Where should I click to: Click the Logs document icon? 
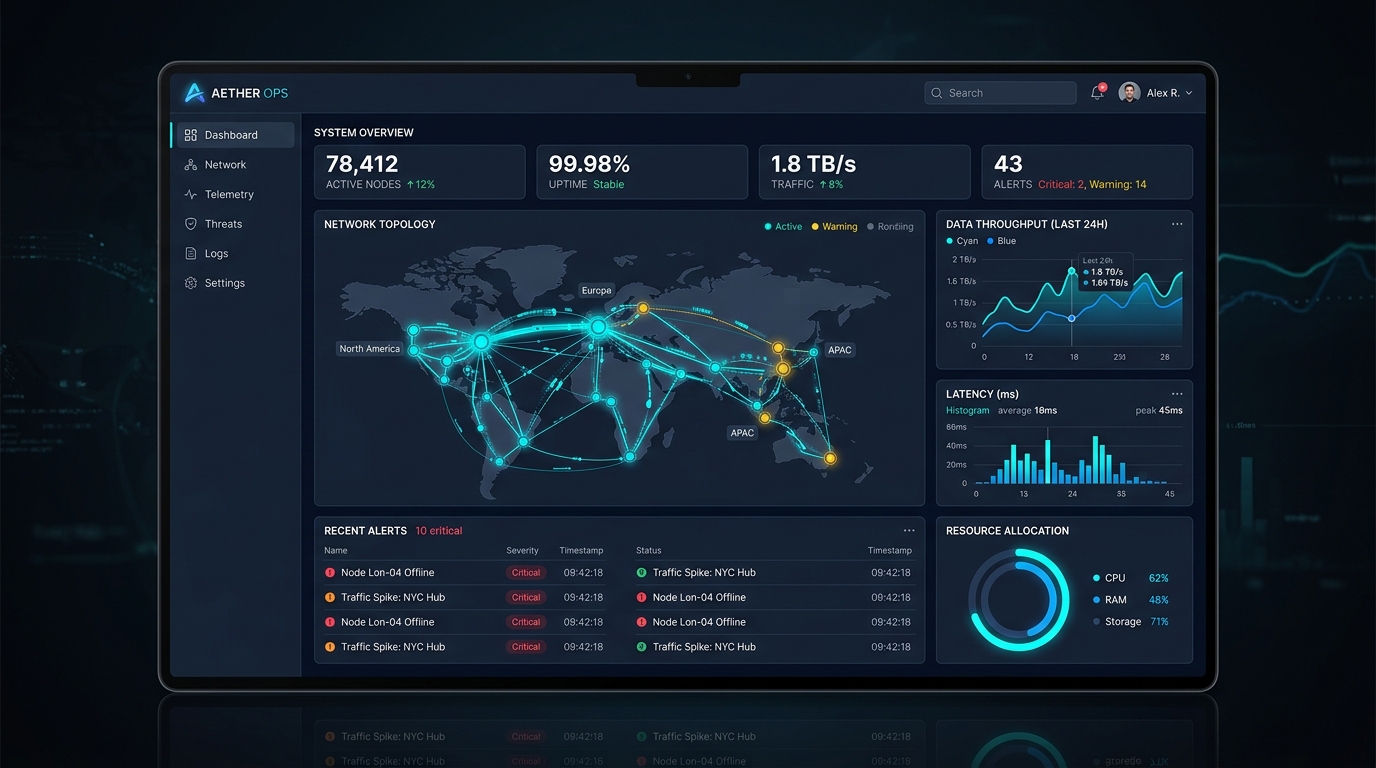pos(191,254)
